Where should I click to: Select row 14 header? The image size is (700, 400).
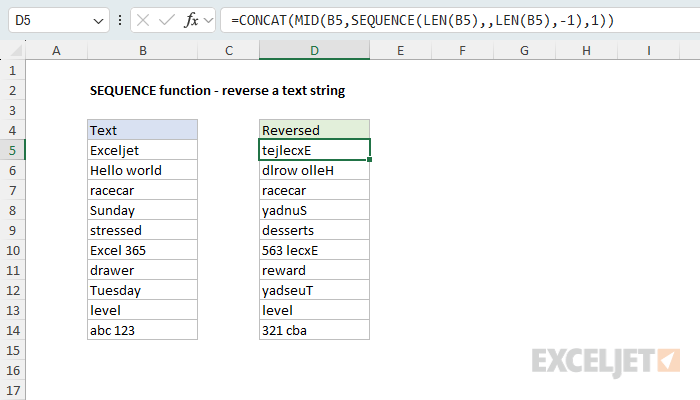click(x=12, y=330)
